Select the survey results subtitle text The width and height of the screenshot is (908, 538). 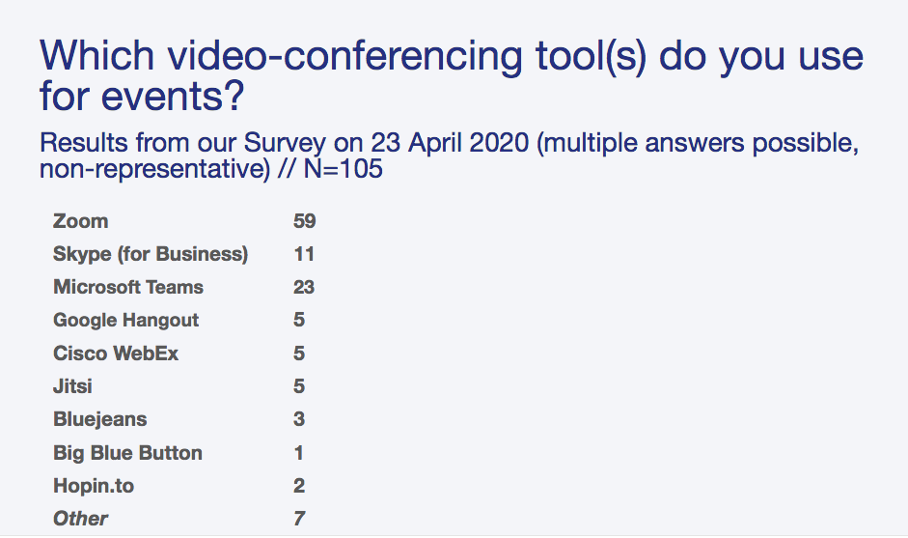448,155
